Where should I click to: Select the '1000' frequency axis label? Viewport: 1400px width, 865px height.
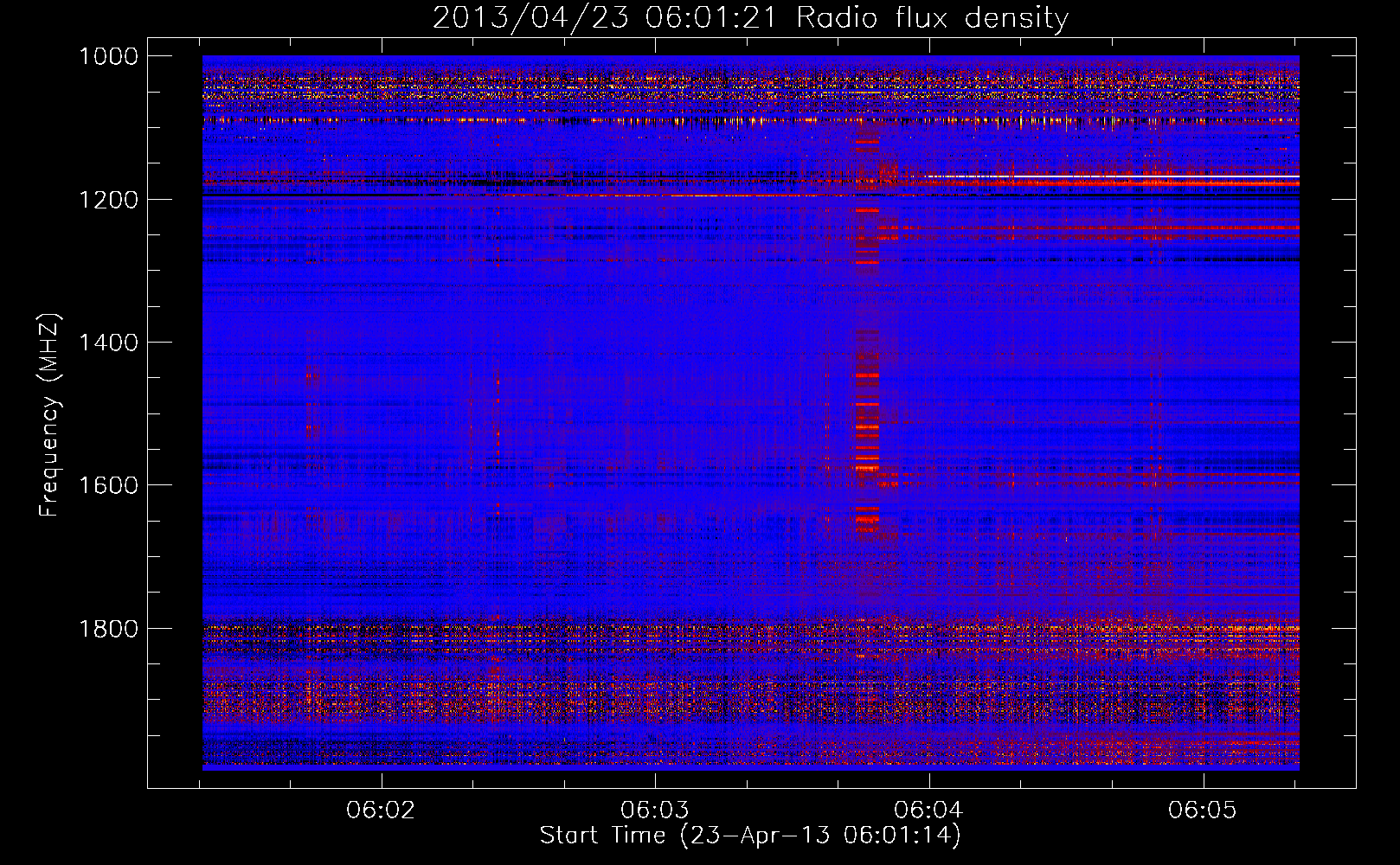point(108,56)
